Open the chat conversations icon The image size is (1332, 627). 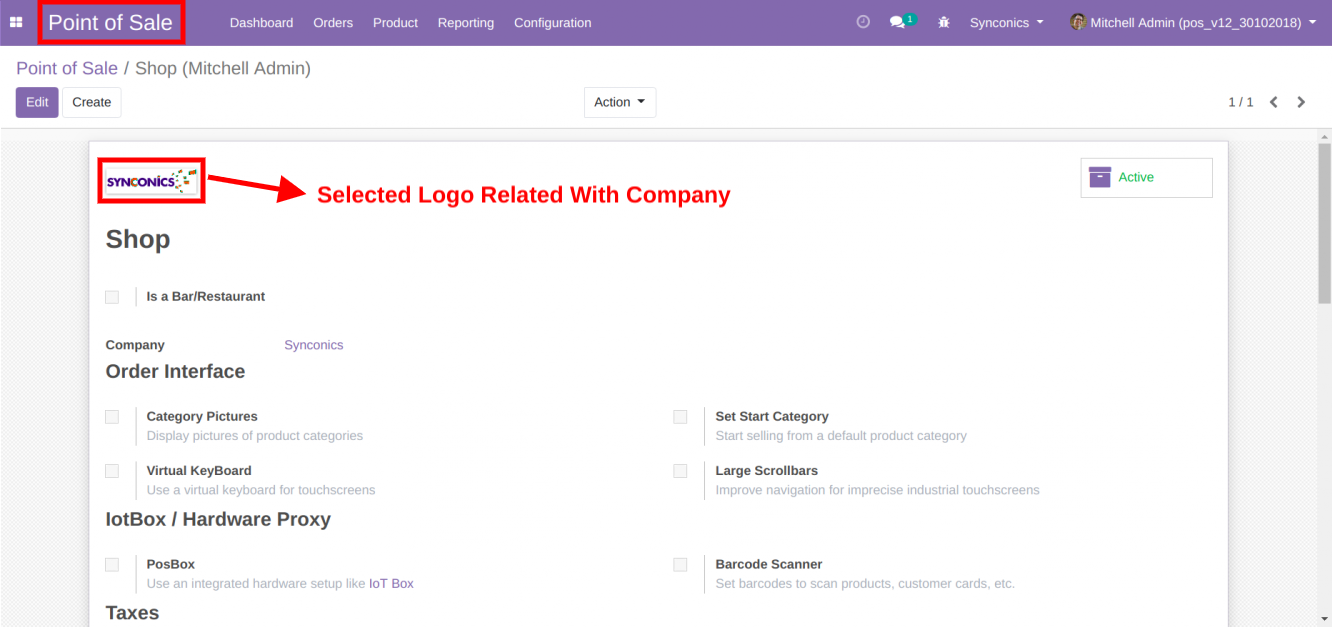click(897, 22)
